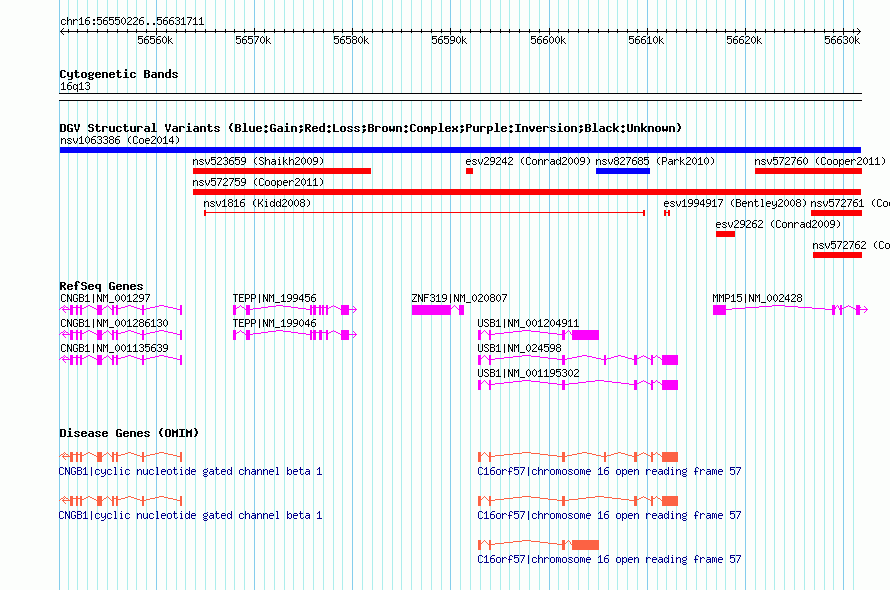Open the ZNF319|NM_020807 transcript label
This screenshot has width=890, height=590.
459,298
